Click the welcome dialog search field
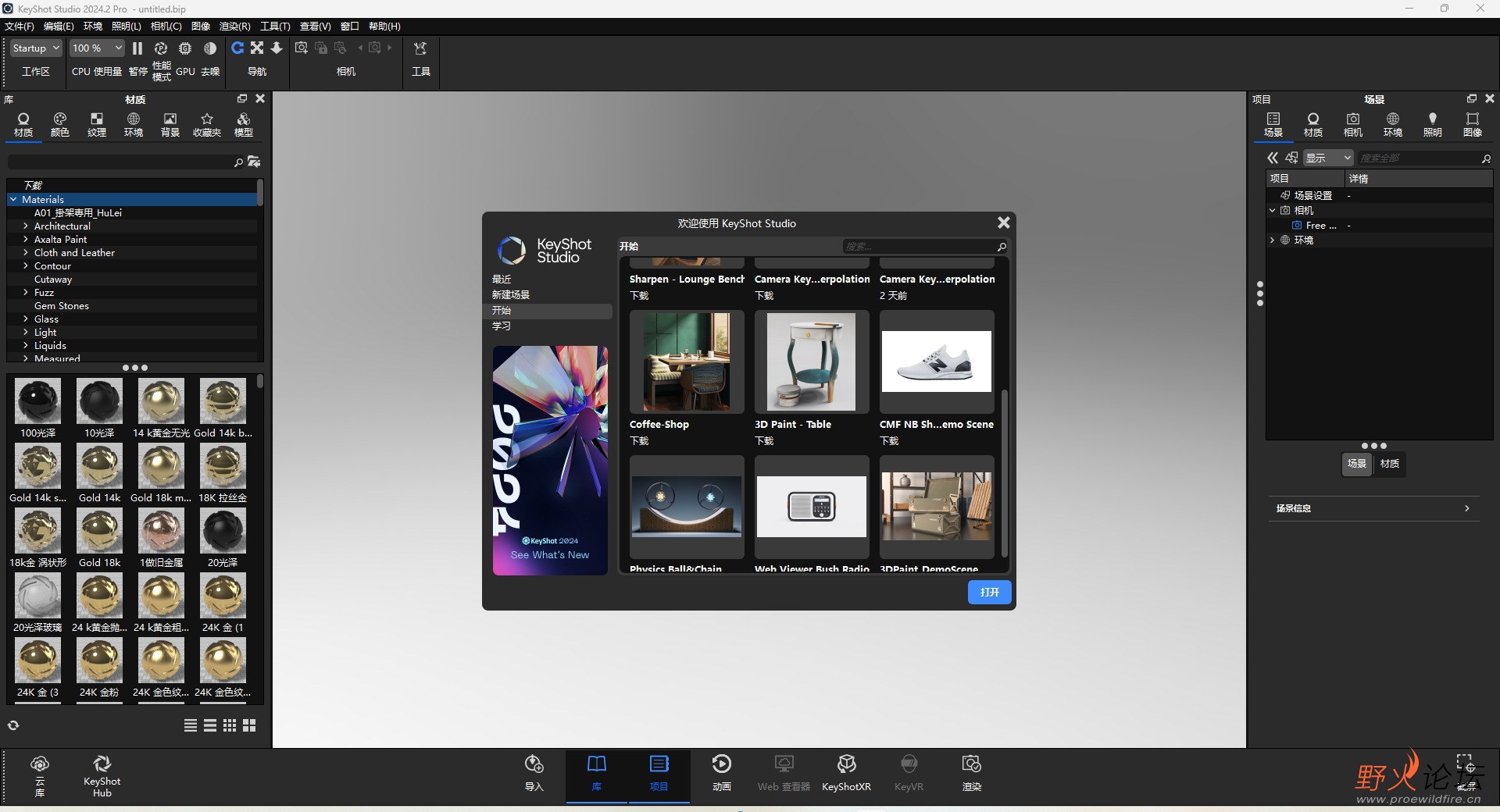 (919, 247)
